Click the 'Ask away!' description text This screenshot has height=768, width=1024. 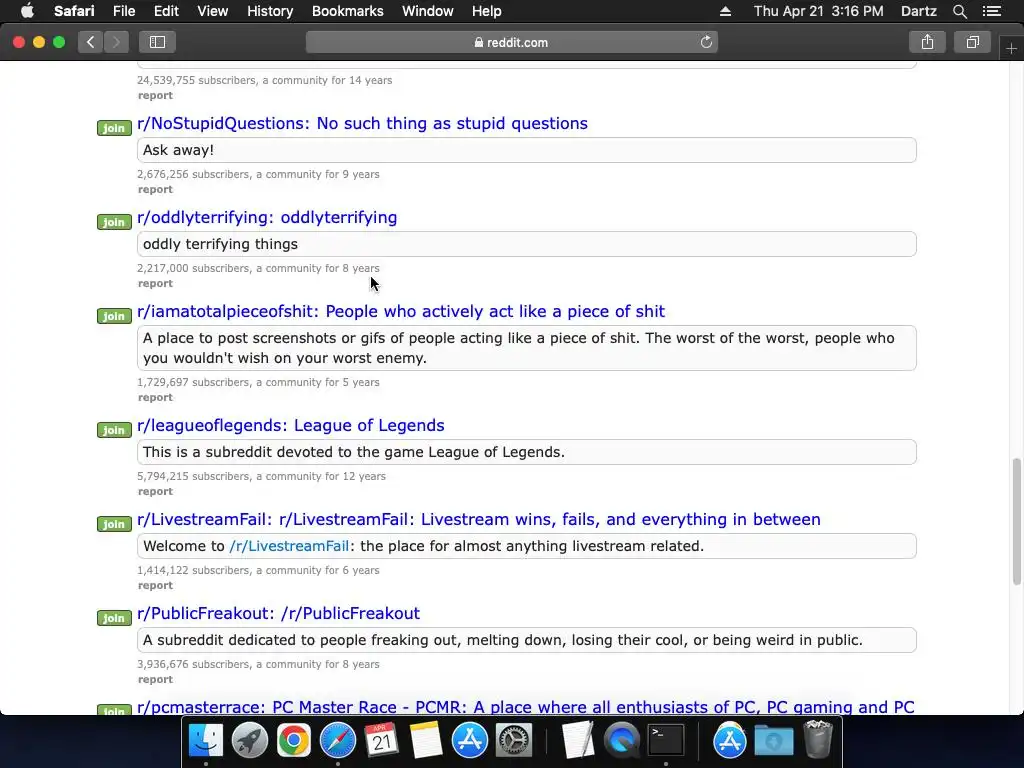point(178,150)
